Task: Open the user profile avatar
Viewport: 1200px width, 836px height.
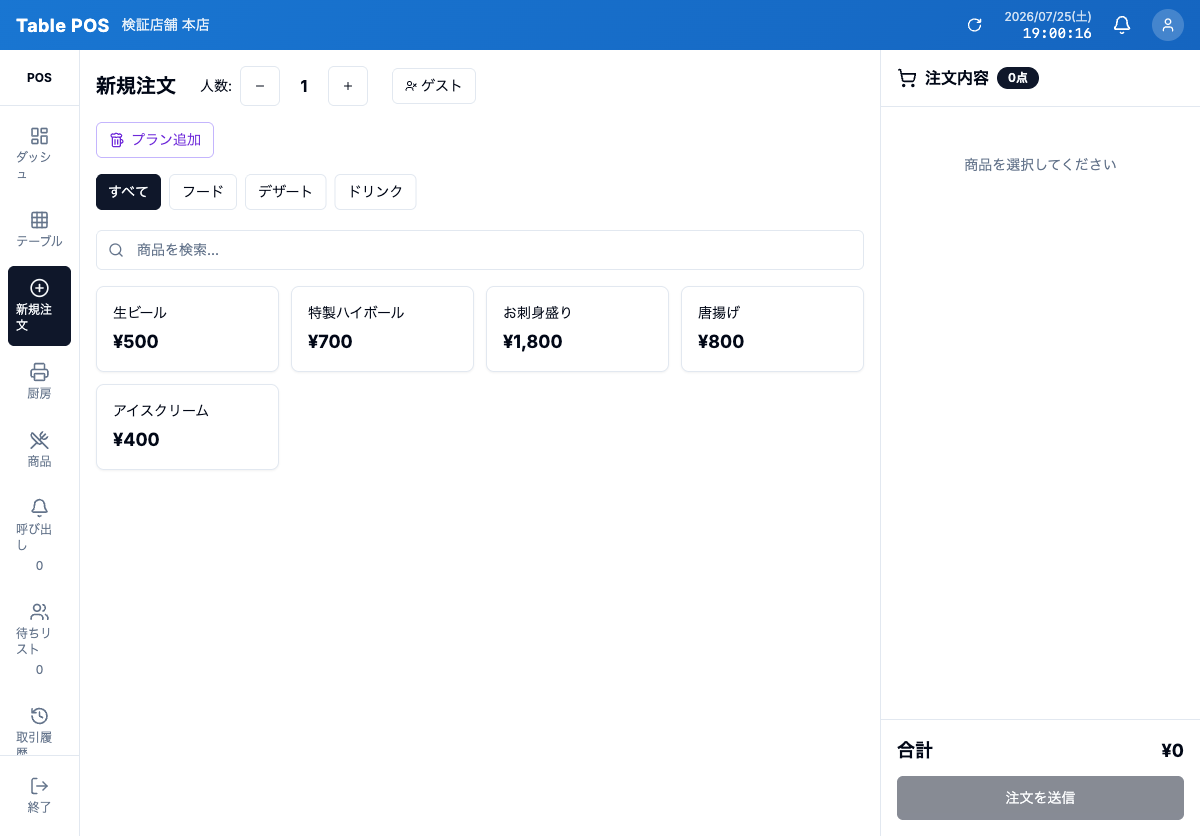Action: [x=1168, y=25]
